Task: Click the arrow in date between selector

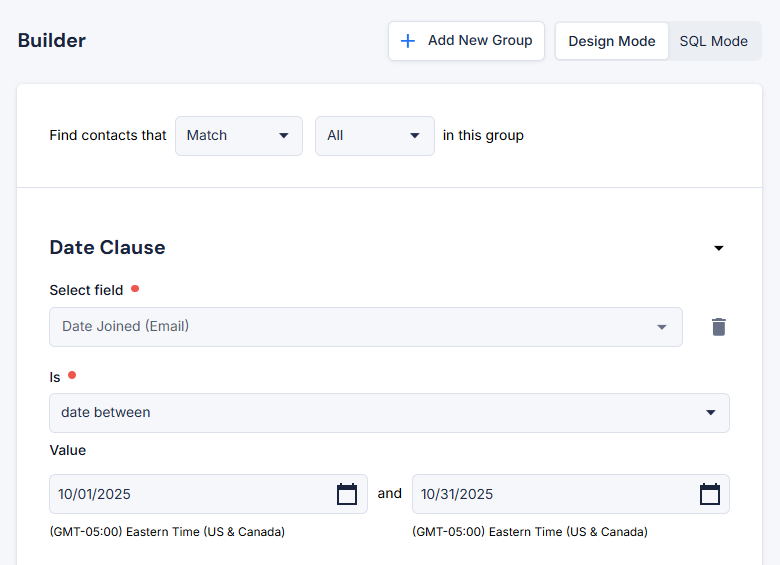Action: (x=710, y=412)
